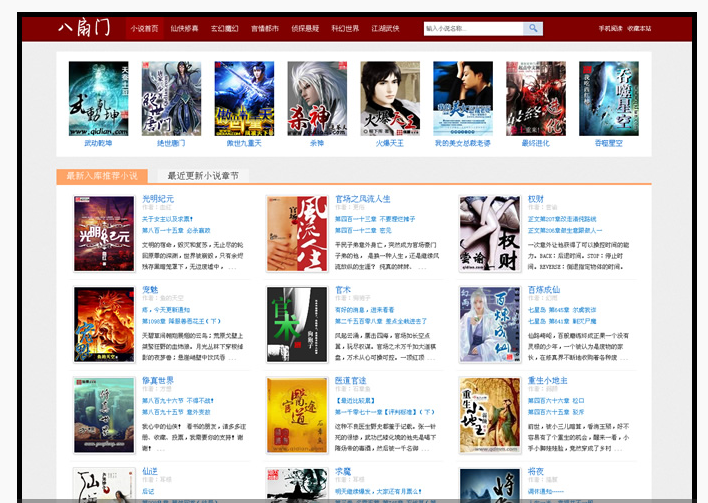Open chapter 第四百一十三章 under 官场之风流人生
This screenshot has height=503, width=708.
[x=375, y=219]
